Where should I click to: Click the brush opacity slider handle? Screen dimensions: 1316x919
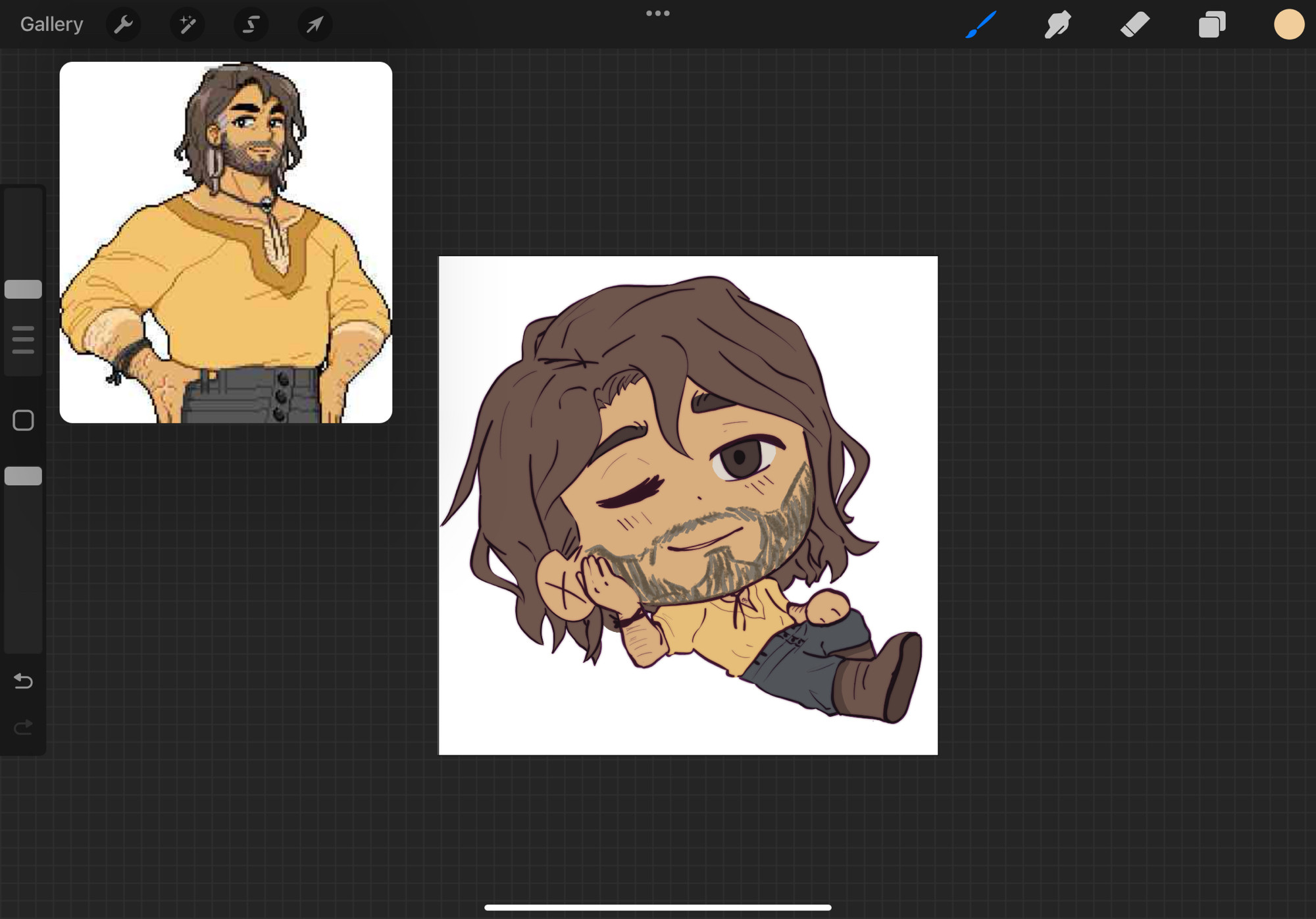pyautogui.click(x=23, y=475)
